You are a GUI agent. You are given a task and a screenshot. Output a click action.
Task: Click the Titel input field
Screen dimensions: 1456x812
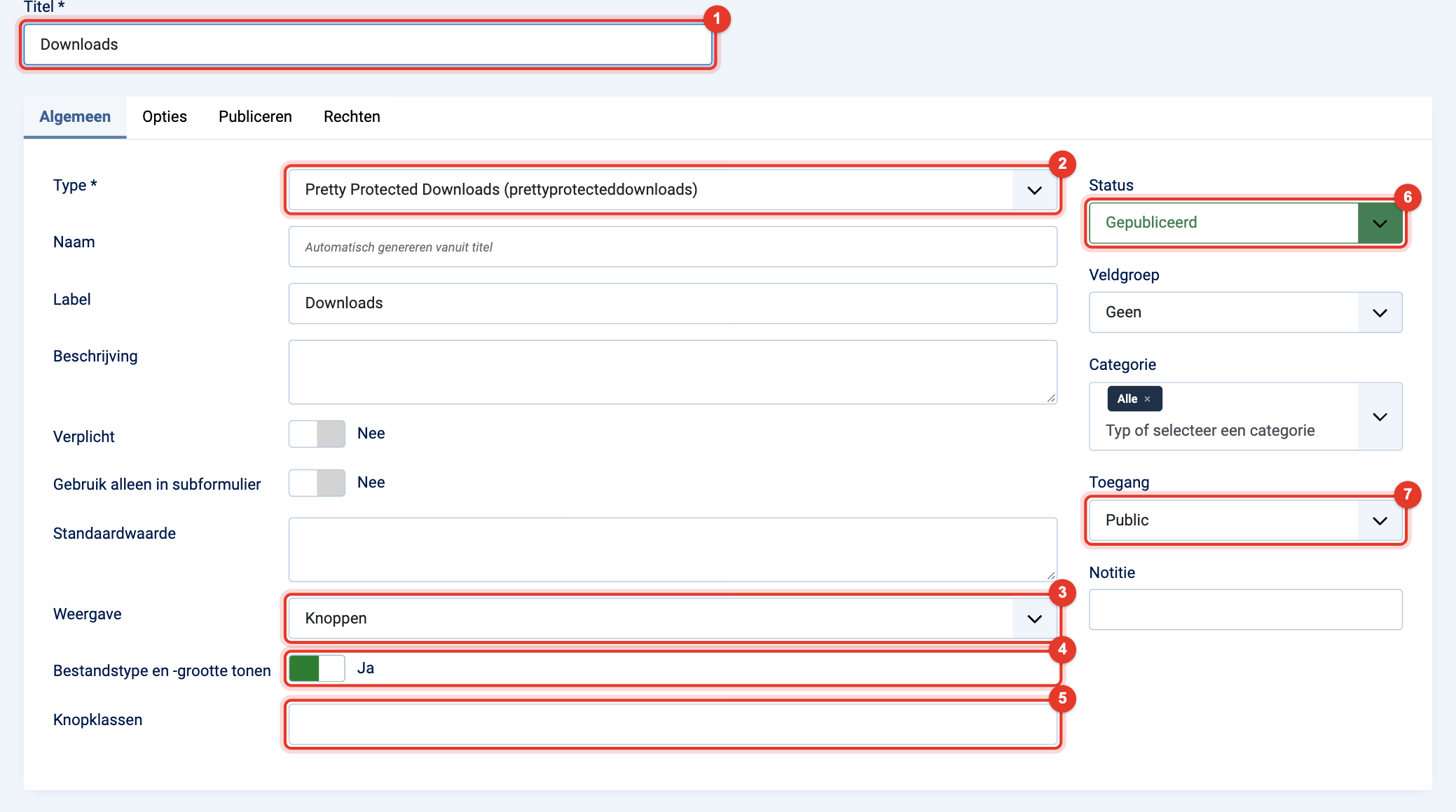pyautogui.click(x=368, y=45)
